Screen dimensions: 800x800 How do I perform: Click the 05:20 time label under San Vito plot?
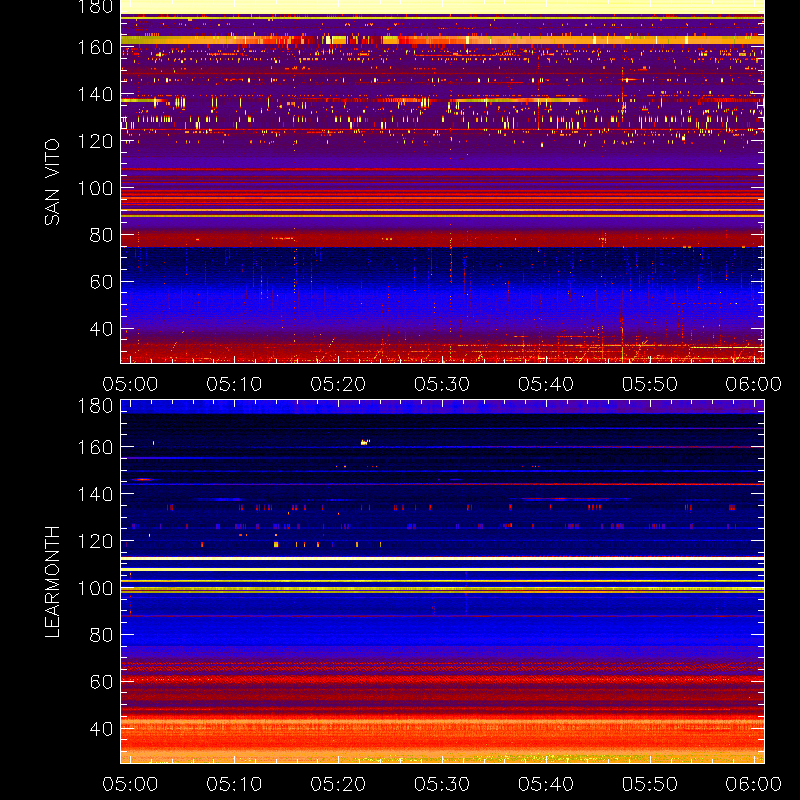click(338, 384)
